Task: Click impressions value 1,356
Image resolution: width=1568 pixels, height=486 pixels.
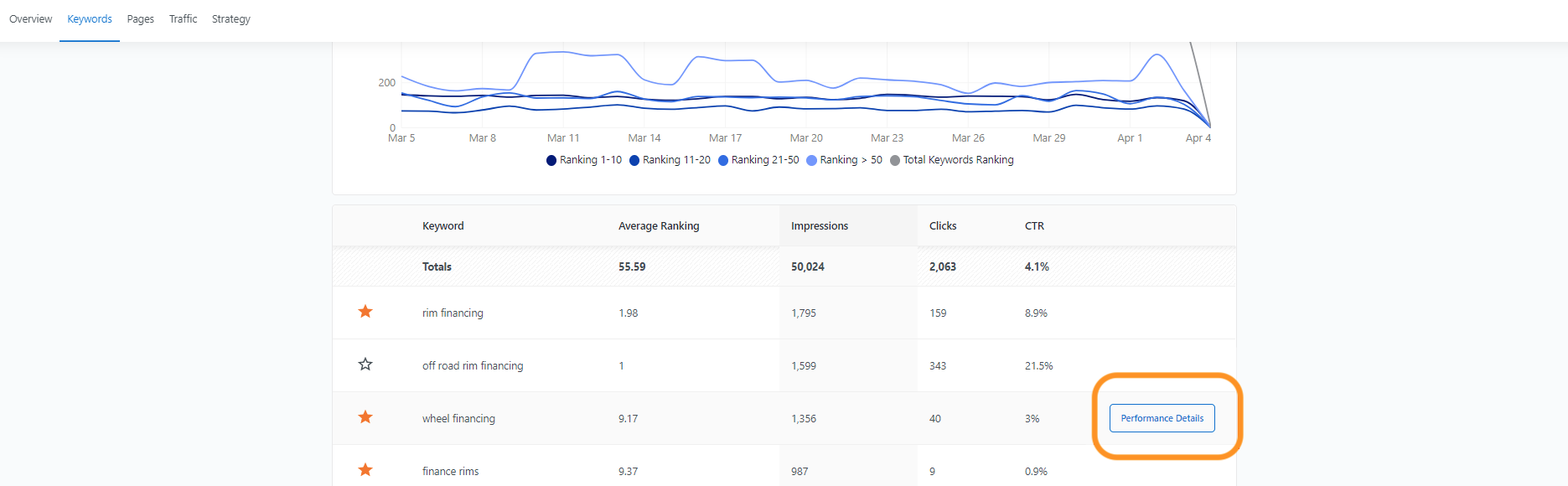Action: (x=804, y=419)
